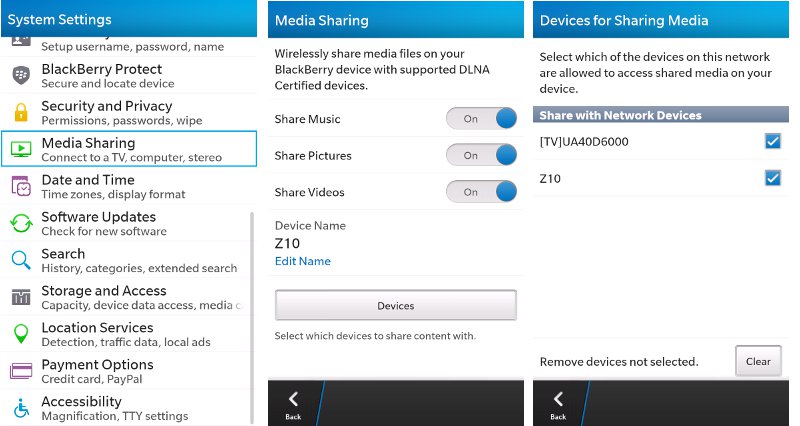Screen dimensions: 800x426
Task: Click the Software Updates refresh icon
Action: pos(21,223)
